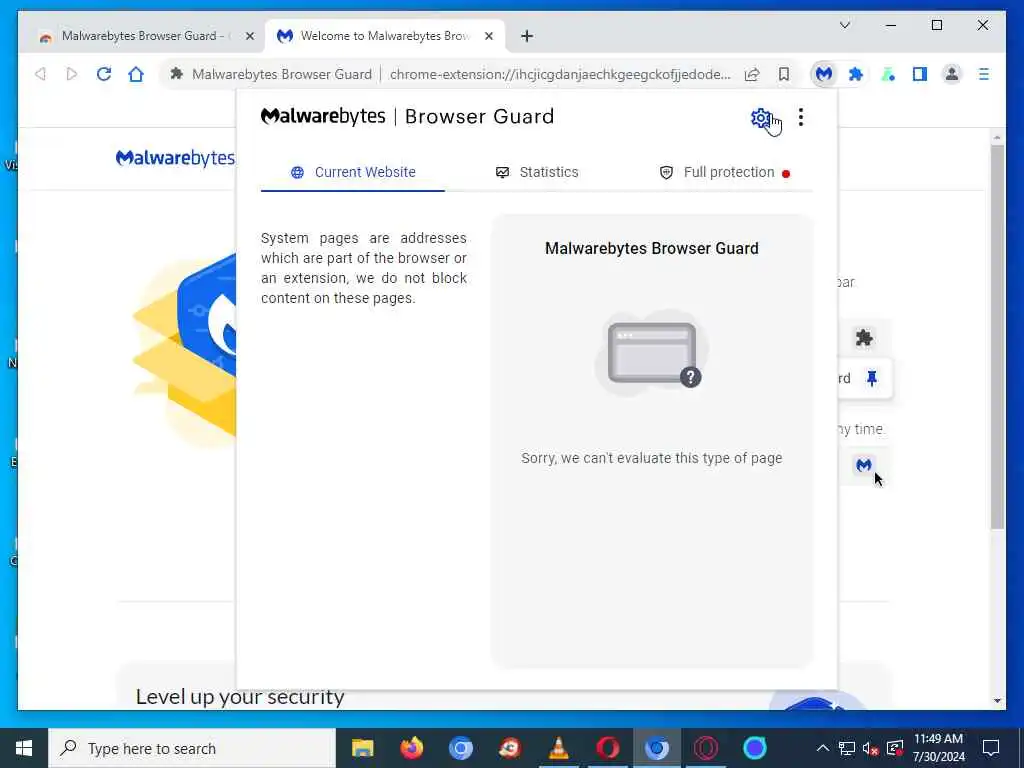Launch VLC media player from taskbar

(x=558, y=748)
